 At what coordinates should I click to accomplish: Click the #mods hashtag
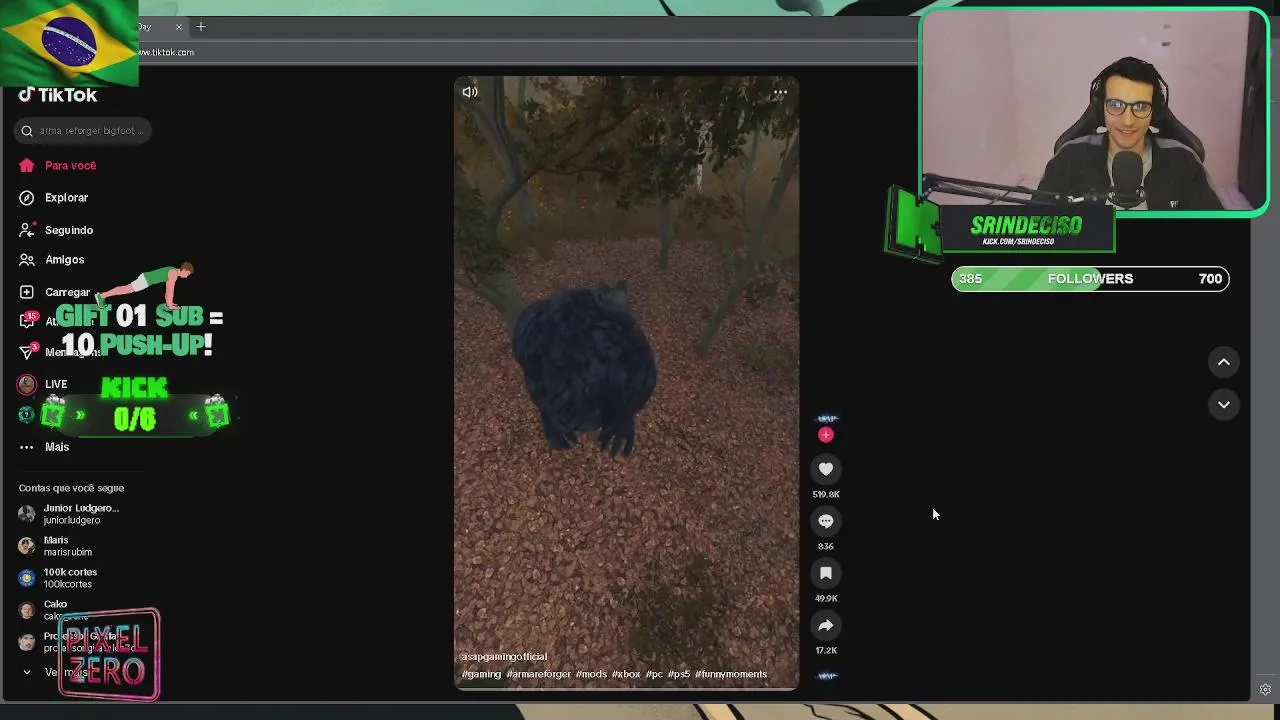(591, 674)
